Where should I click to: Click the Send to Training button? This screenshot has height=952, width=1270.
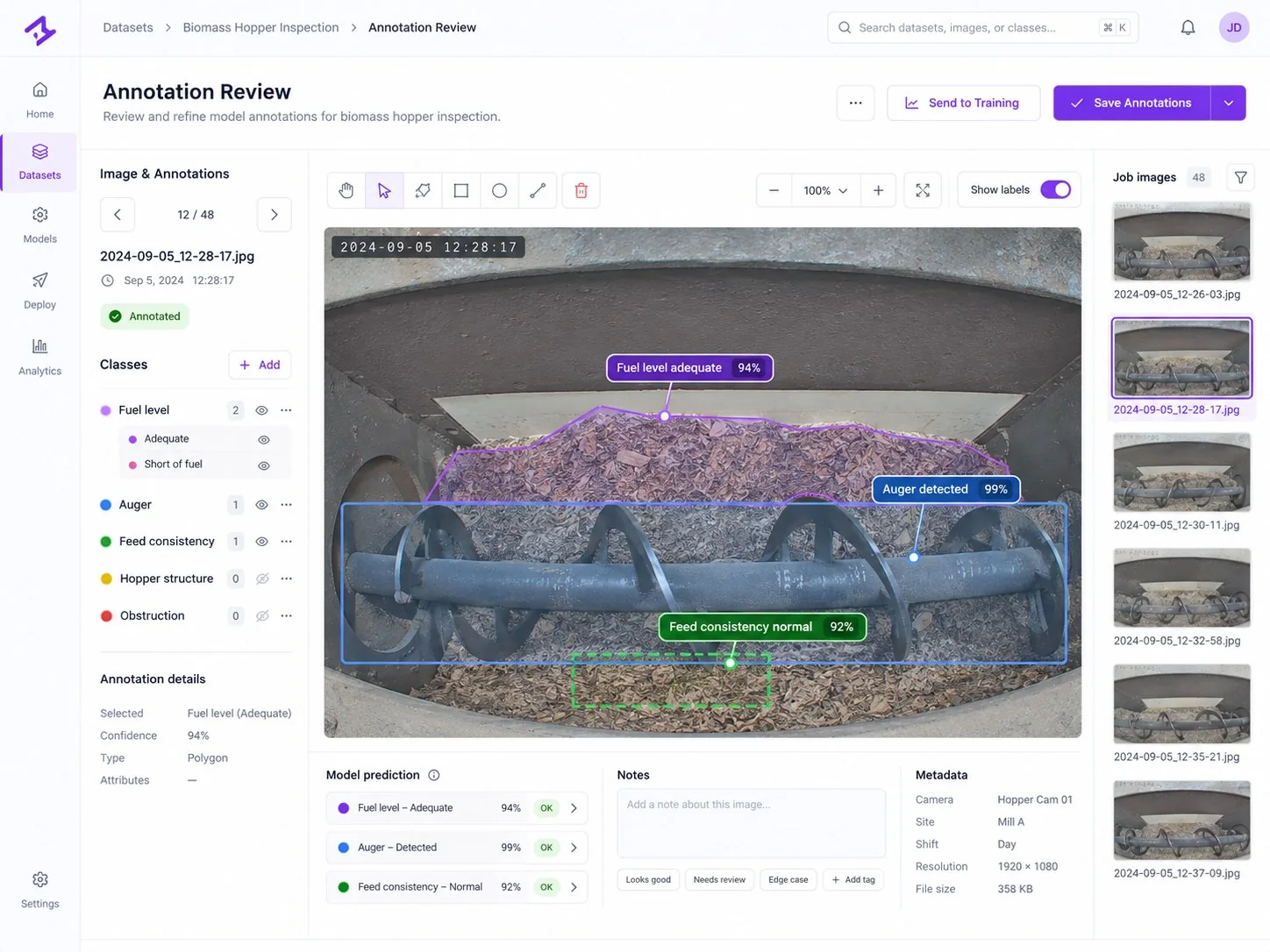pyautogui.click(x=963, y=103)
